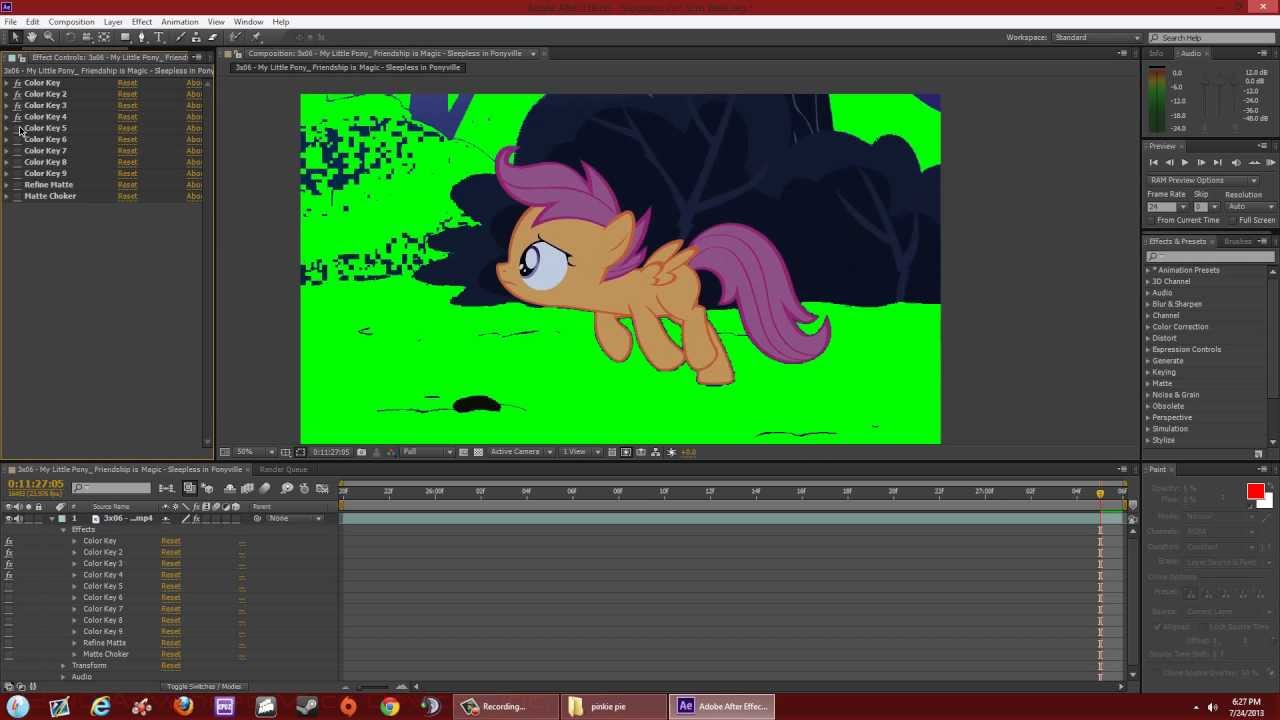1280x720 pixels.
Task: Switch to the Render Queue tab
Action: tap(284, 469)
